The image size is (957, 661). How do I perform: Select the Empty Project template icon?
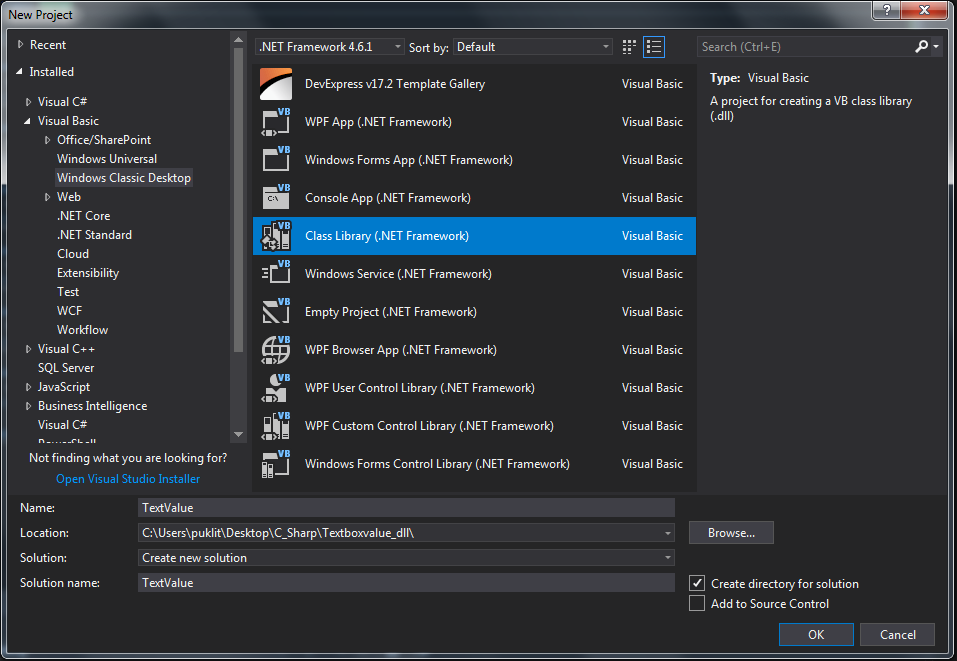(276, 312)
